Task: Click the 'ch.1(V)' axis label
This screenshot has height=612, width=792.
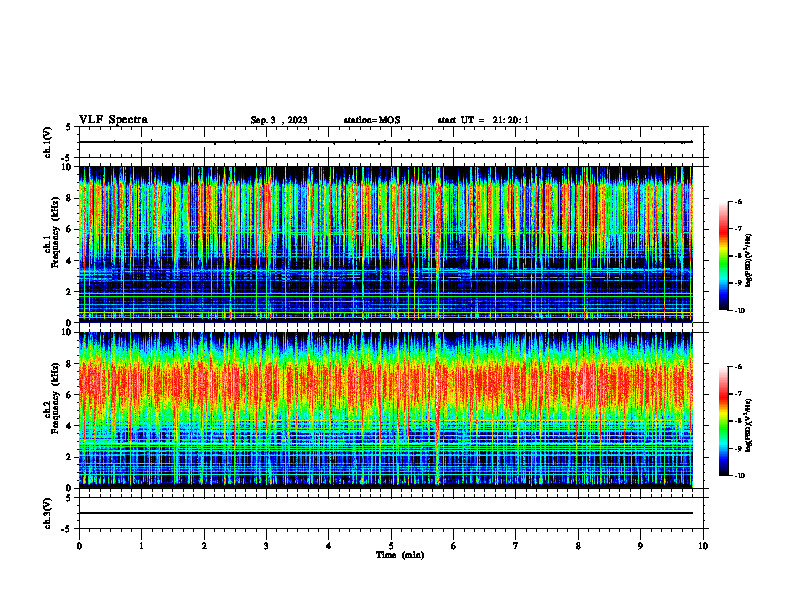Action: point(48,142)
